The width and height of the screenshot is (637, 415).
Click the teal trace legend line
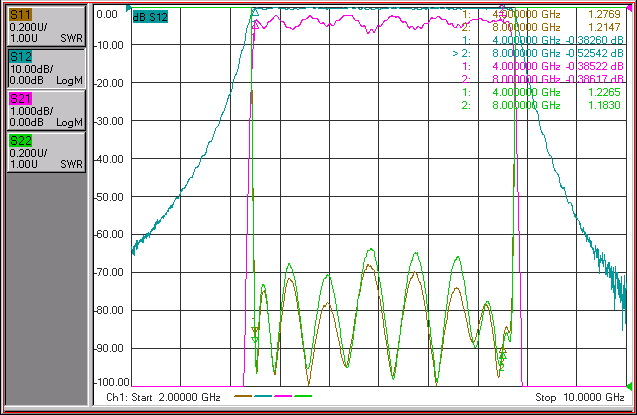pyautogui.click(x=263, y=396)
